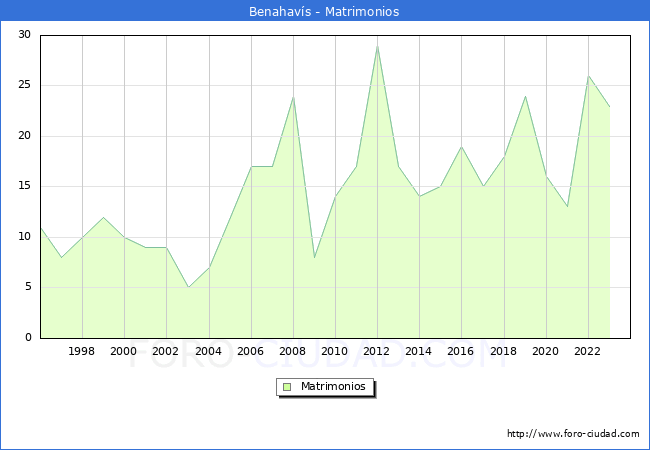Click the 2009 dip data point
The height and width of the screenshot is (450, 650).
[314, 257]
